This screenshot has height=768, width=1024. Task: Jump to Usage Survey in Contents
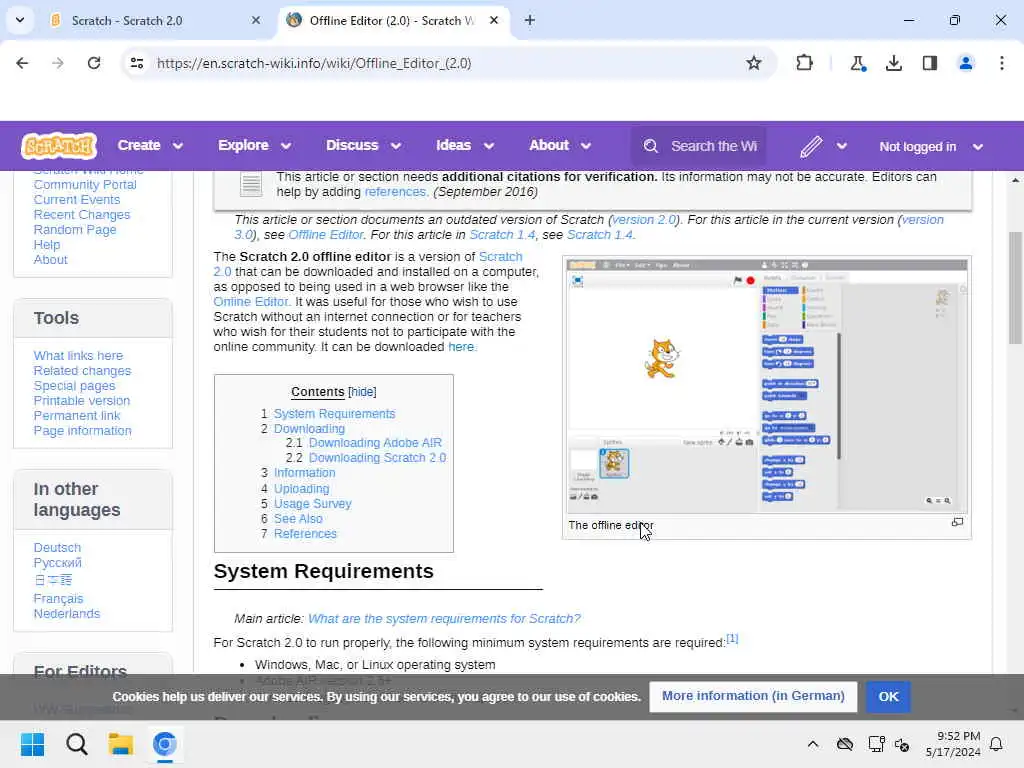click(x=313, y=504)
